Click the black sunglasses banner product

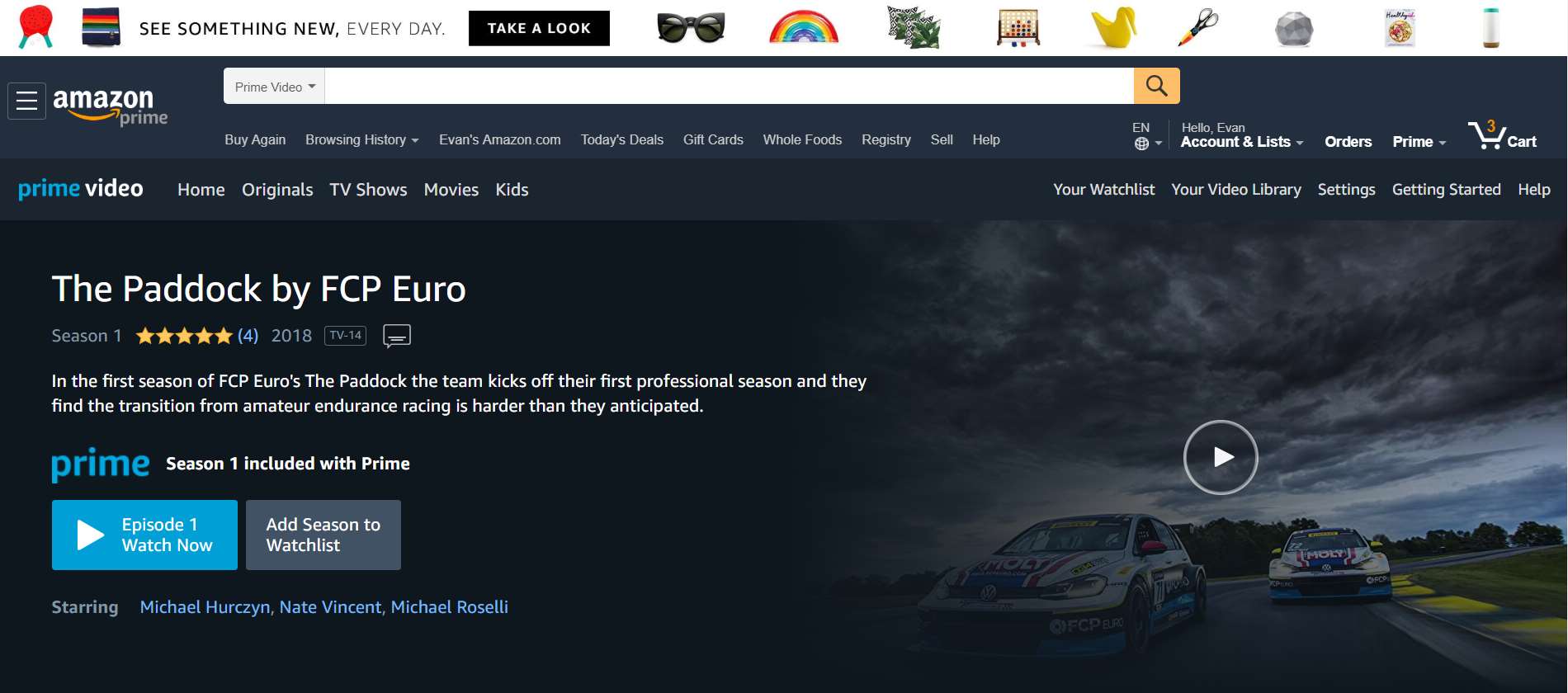click(691, 28)
